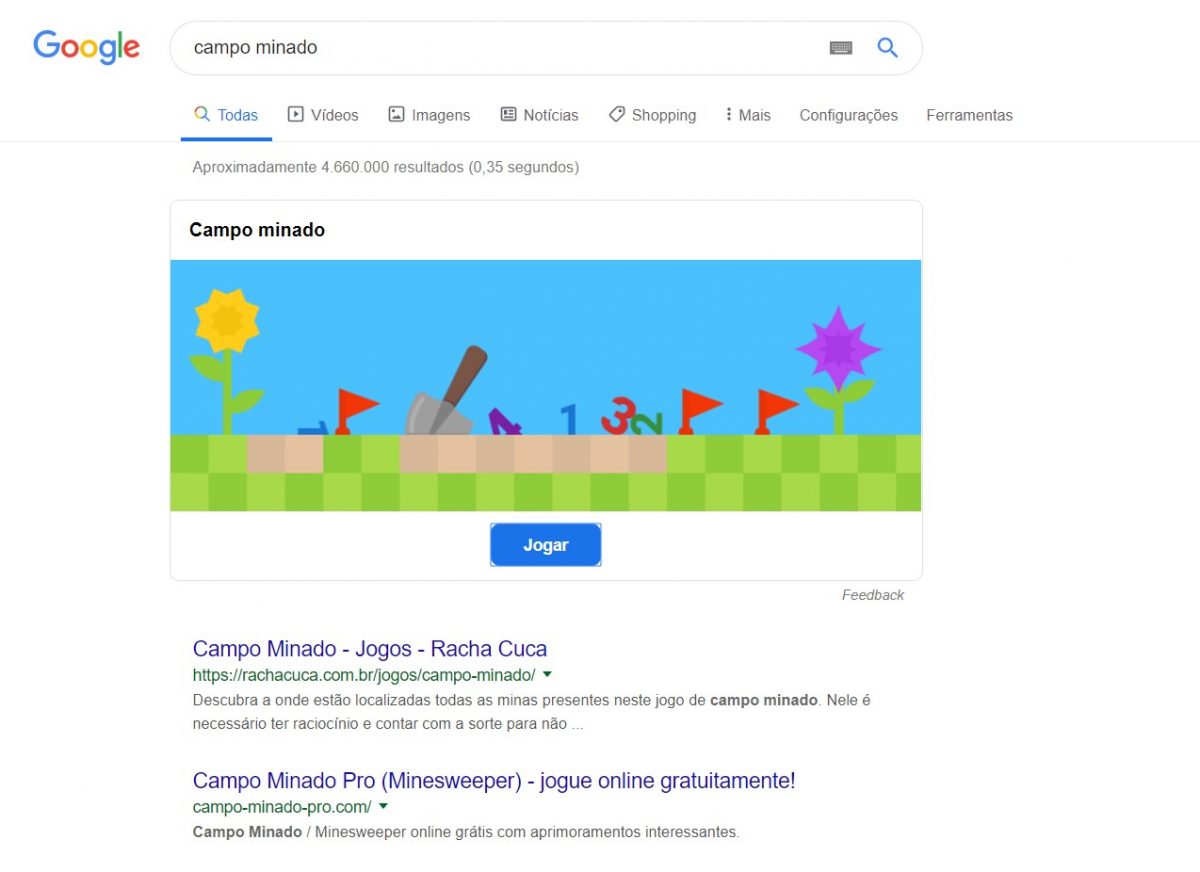Open Campo Minado Pro (Minesweeper) result
This screenshot has width=1200, height=872.
tap(494, 781)
